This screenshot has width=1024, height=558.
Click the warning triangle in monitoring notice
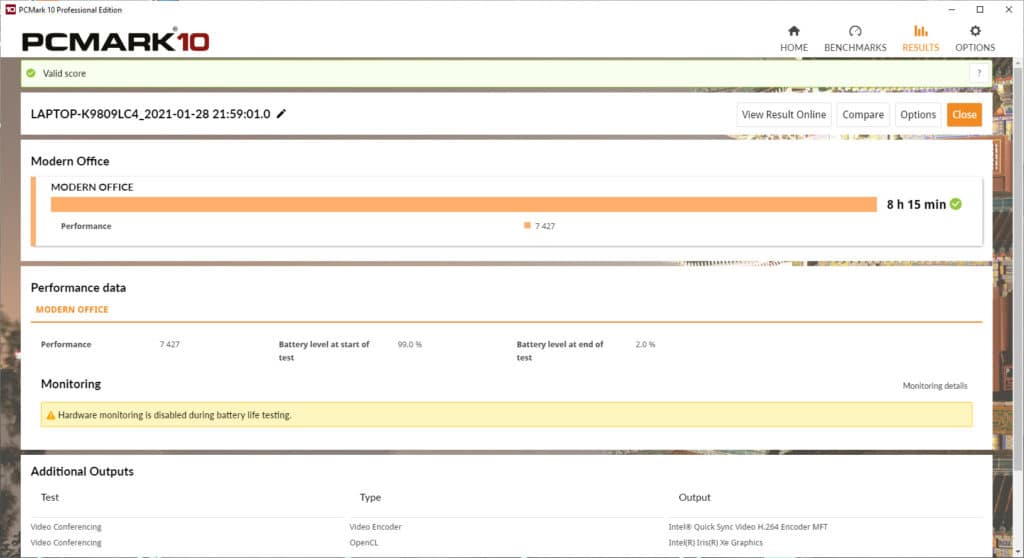point(50,415)
